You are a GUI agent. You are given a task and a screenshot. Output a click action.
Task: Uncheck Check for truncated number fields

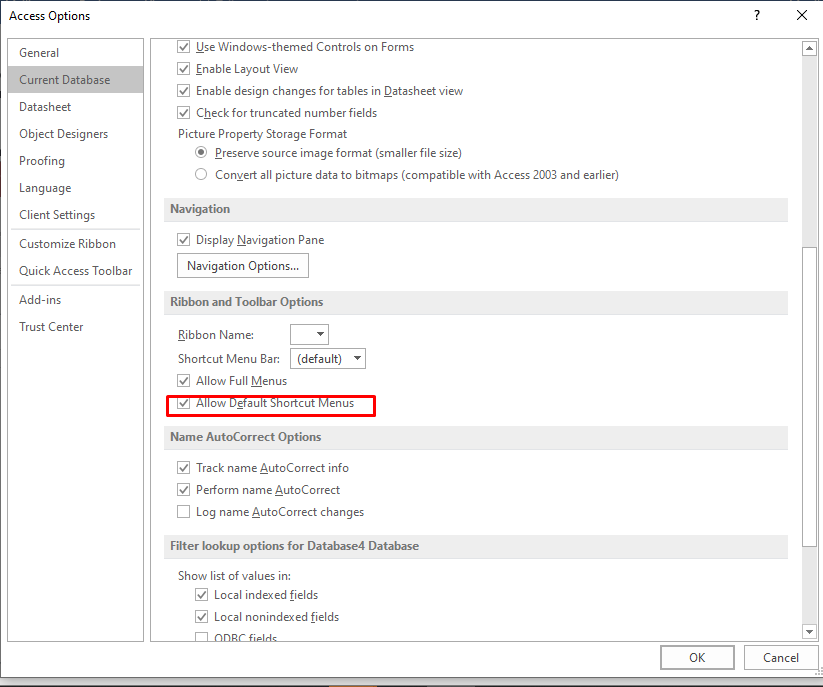pyautogui.click(x=183, y=113)
